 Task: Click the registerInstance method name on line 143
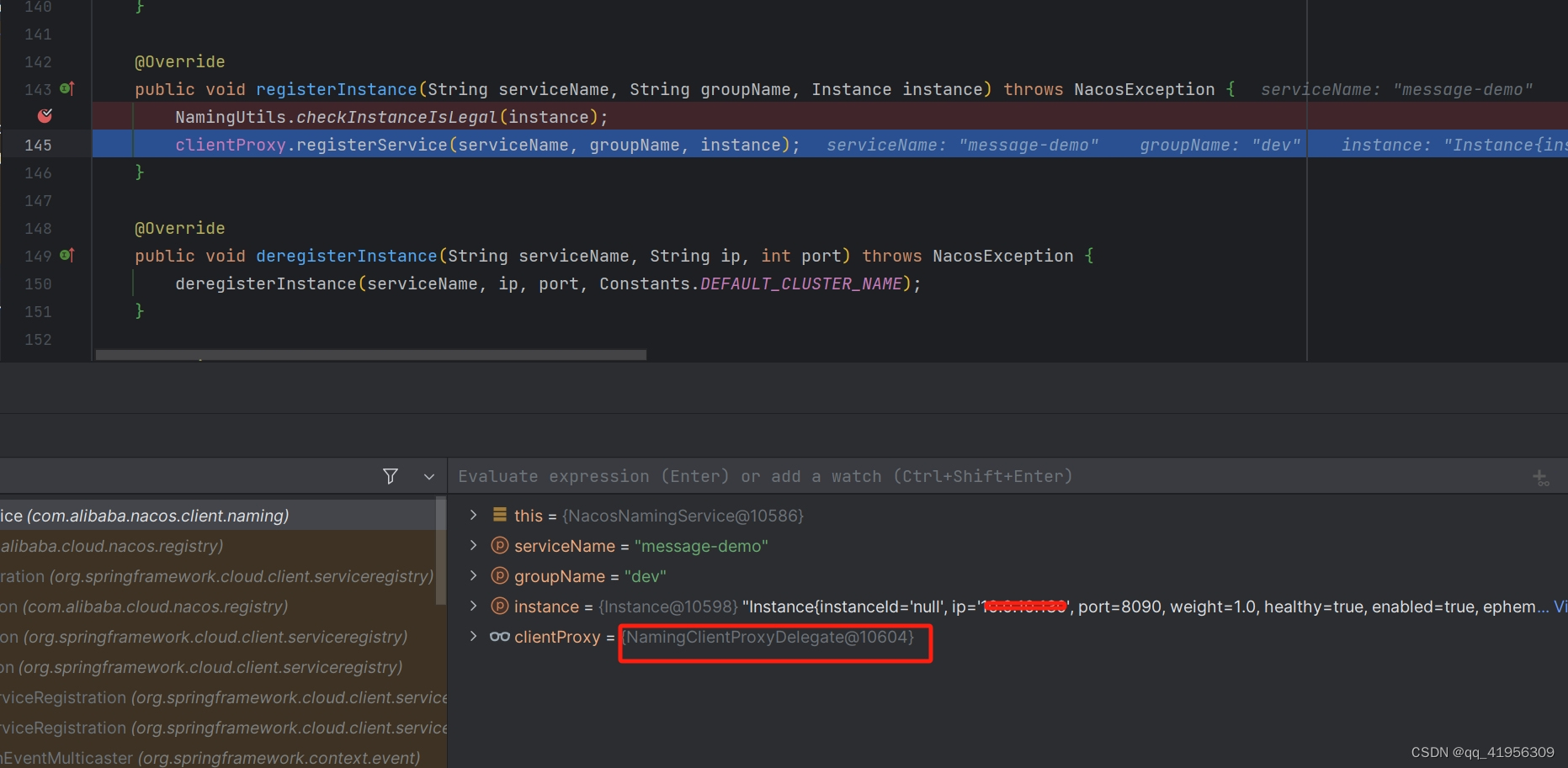click(x=336, y=89)
